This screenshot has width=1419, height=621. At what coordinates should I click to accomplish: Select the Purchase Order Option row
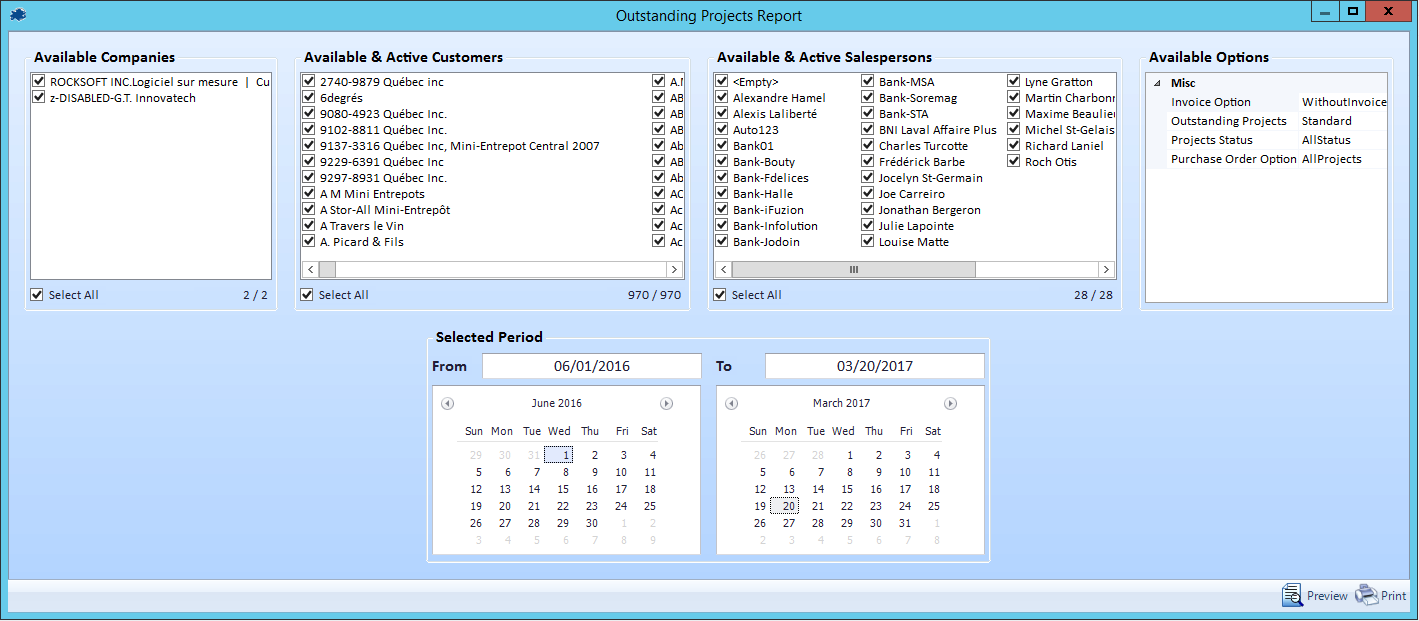(1233, 159)
